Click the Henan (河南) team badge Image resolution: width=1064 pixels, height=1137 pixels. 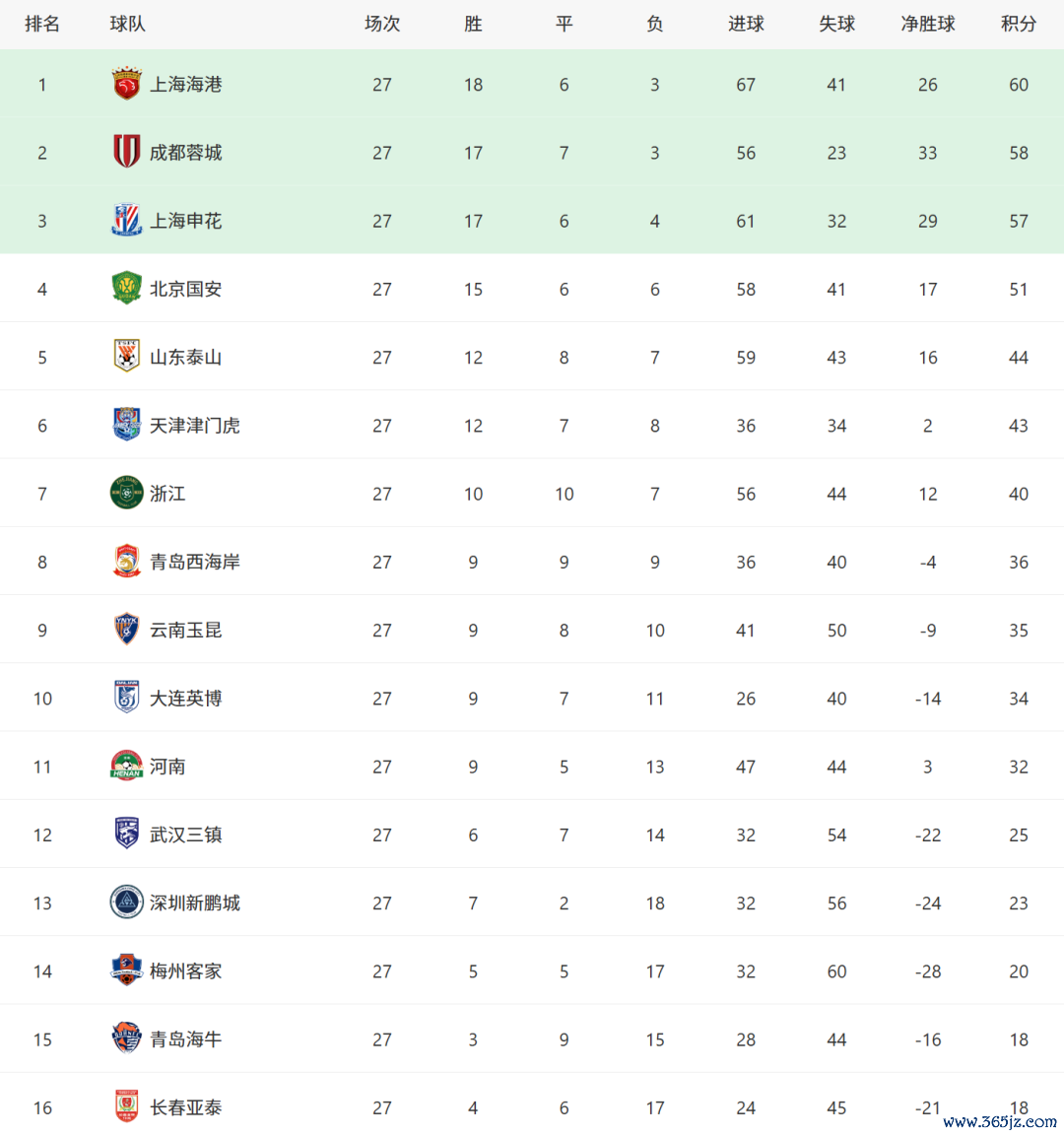[126, 766]
